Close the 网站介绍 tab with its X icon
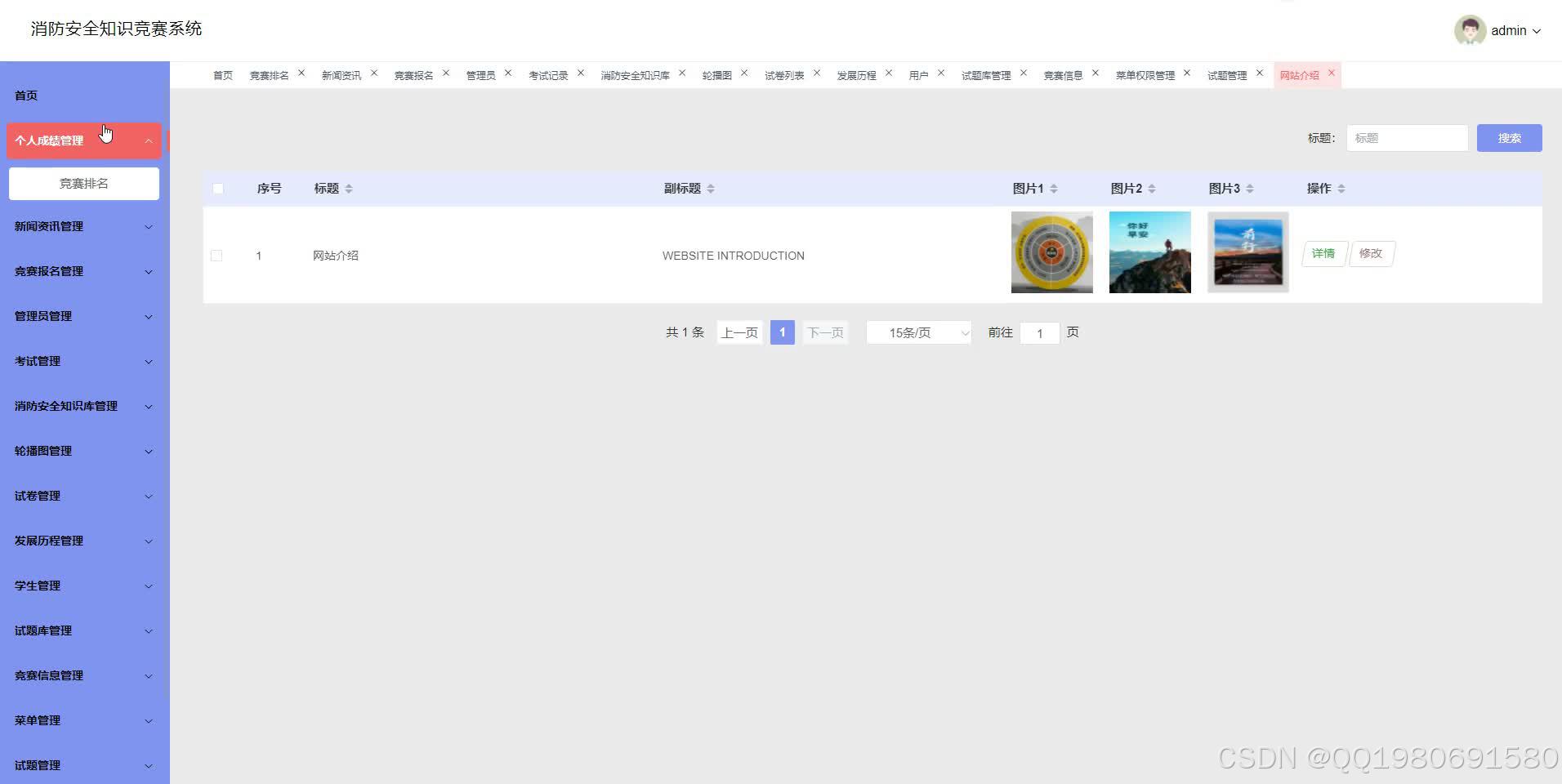Screen dimensions: 1562x784 click(x=1332, y=73)
